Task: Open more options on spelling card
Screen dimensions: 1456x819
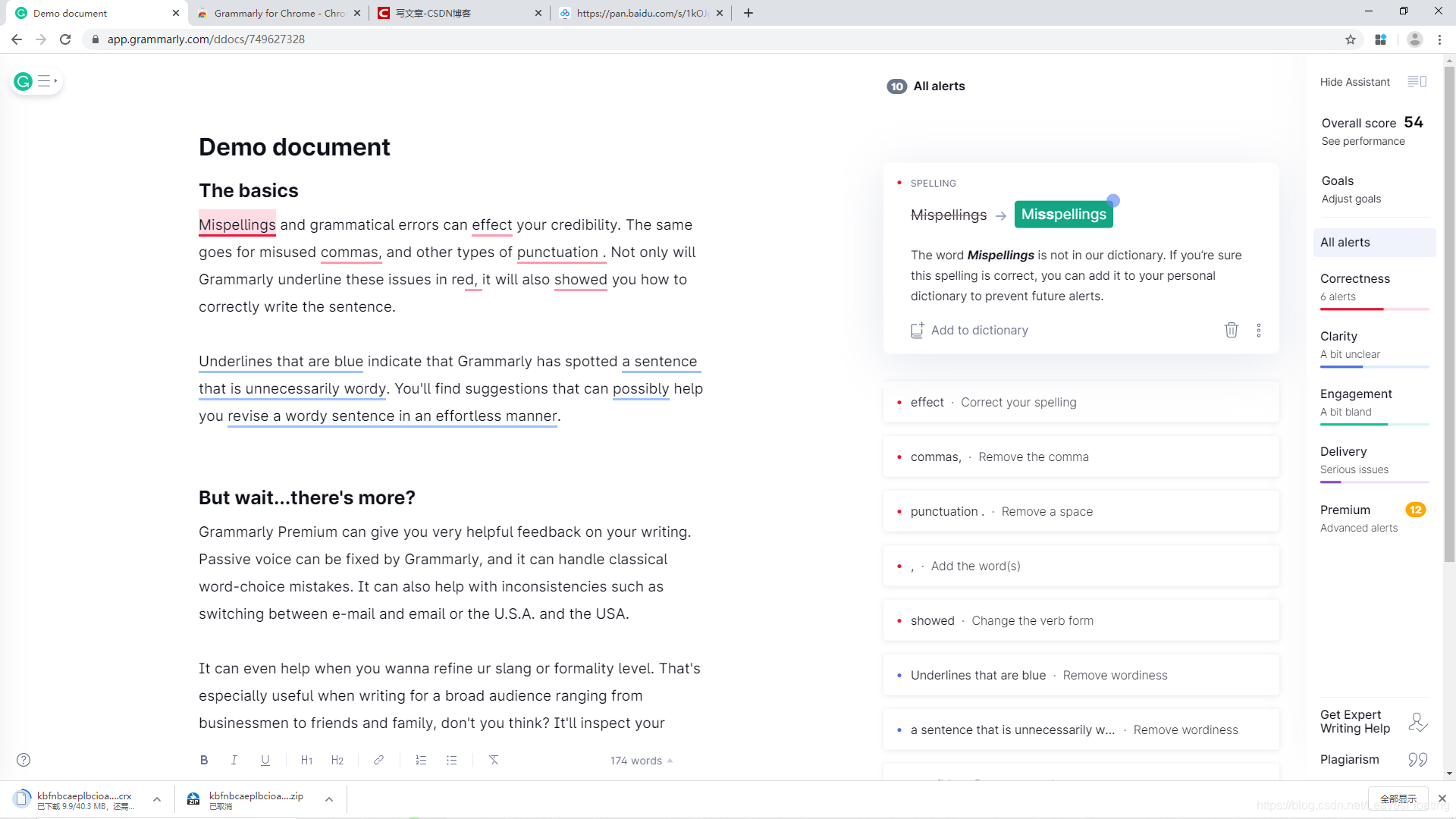Action: coord(1259,330)
